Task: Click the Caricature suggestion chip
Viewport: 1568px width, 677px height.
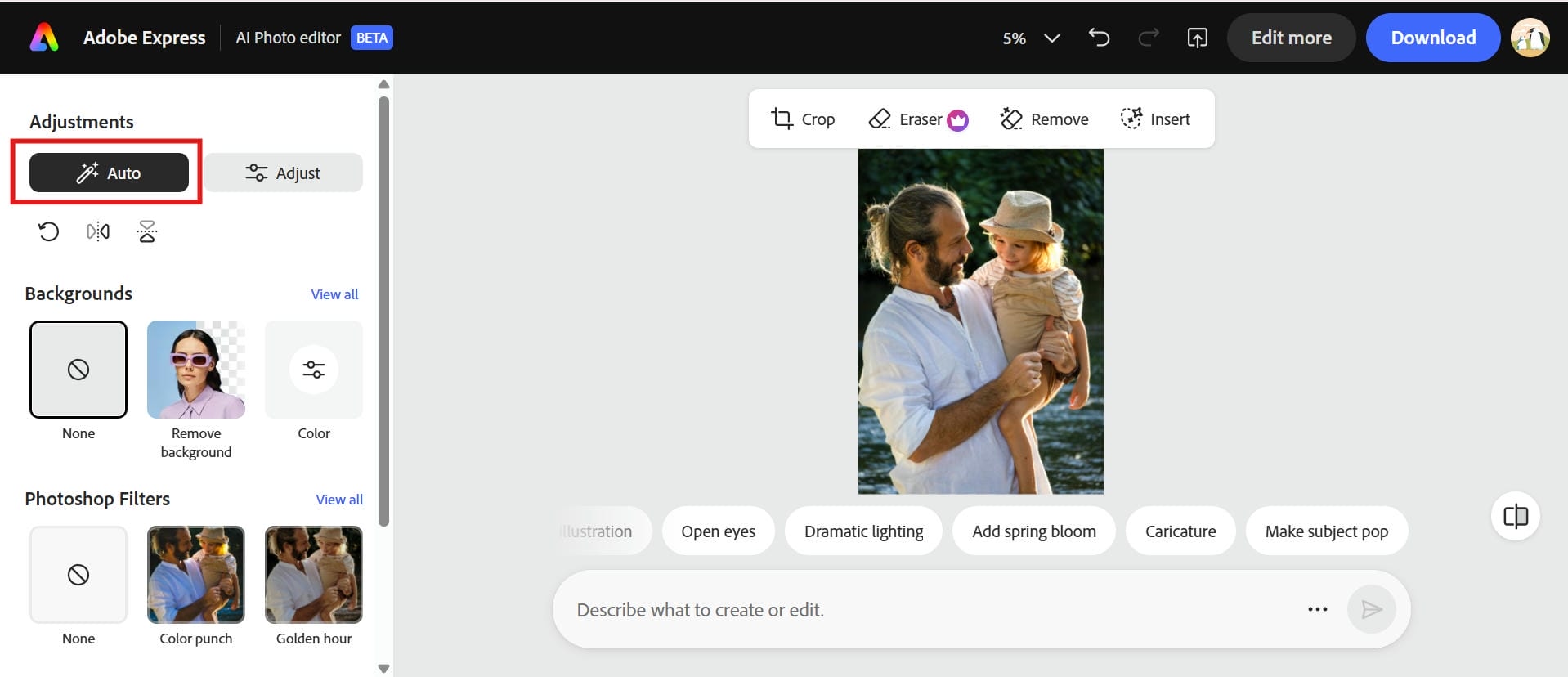Action: [x=1180, y=531]
